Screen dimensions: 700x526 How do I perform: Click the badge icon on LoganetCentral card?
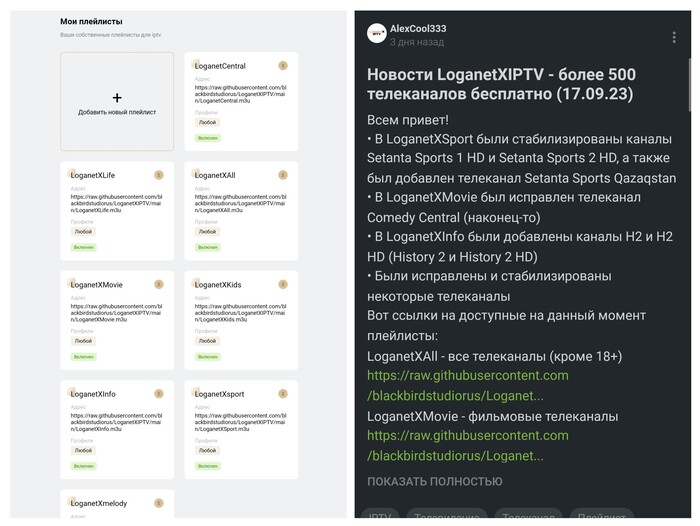click(282, 64)
